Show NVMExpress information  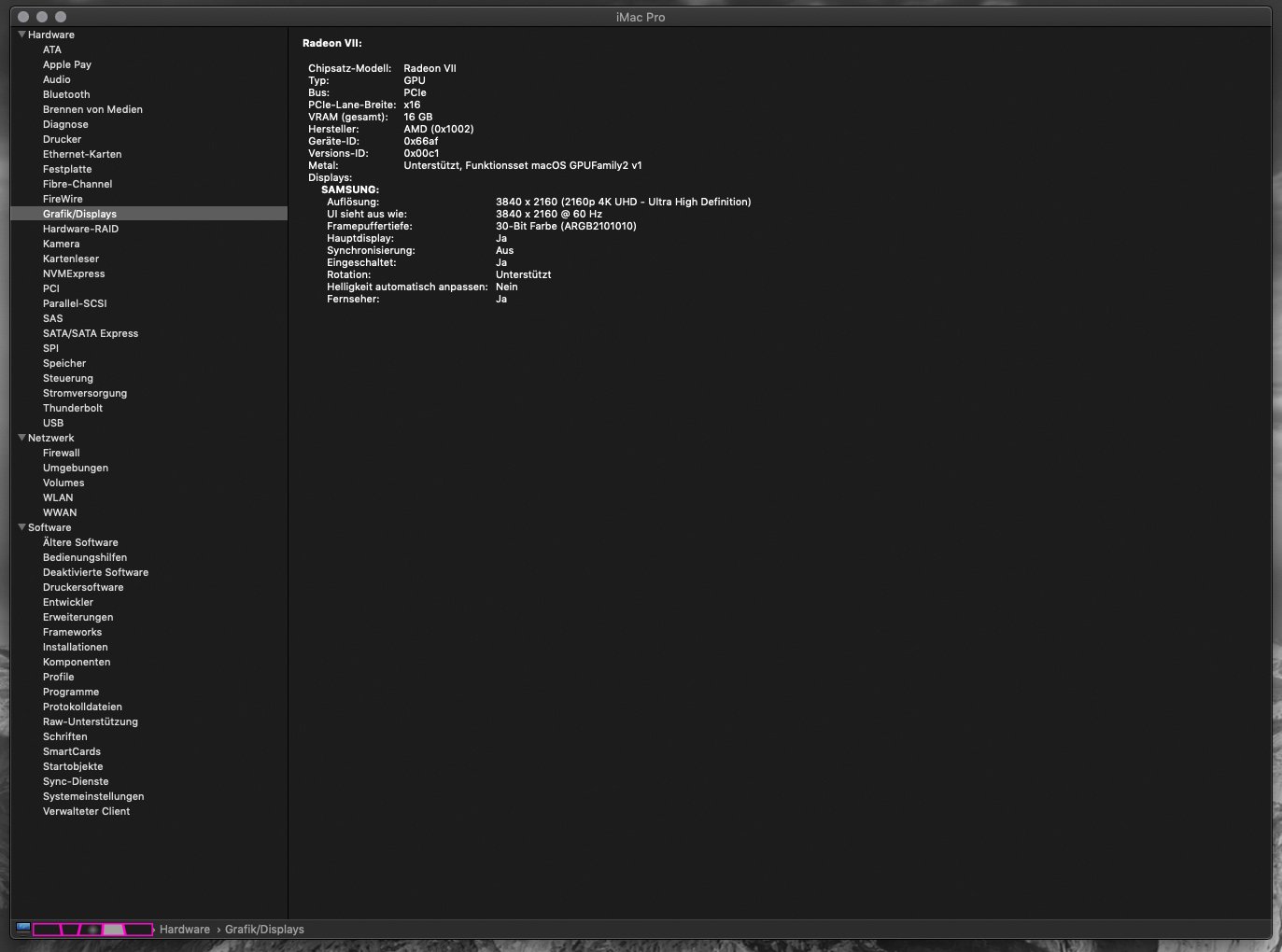click(74, 273)
